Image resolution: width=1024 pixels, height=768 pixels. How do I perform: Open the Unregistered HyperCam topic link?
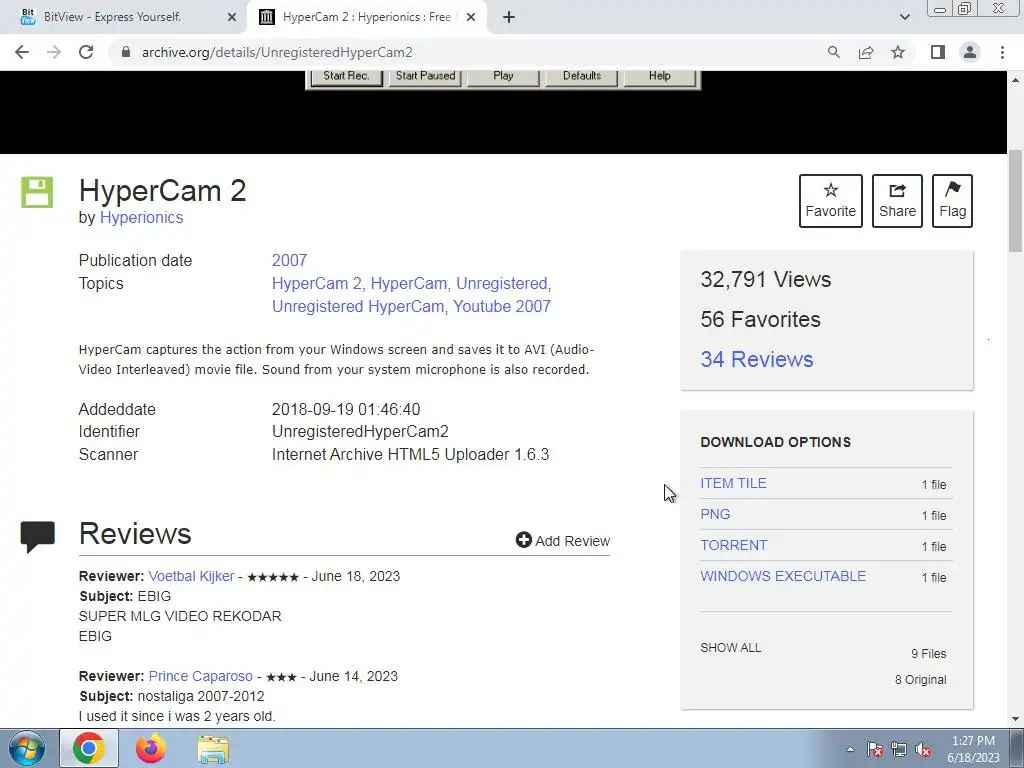(359, 306)
